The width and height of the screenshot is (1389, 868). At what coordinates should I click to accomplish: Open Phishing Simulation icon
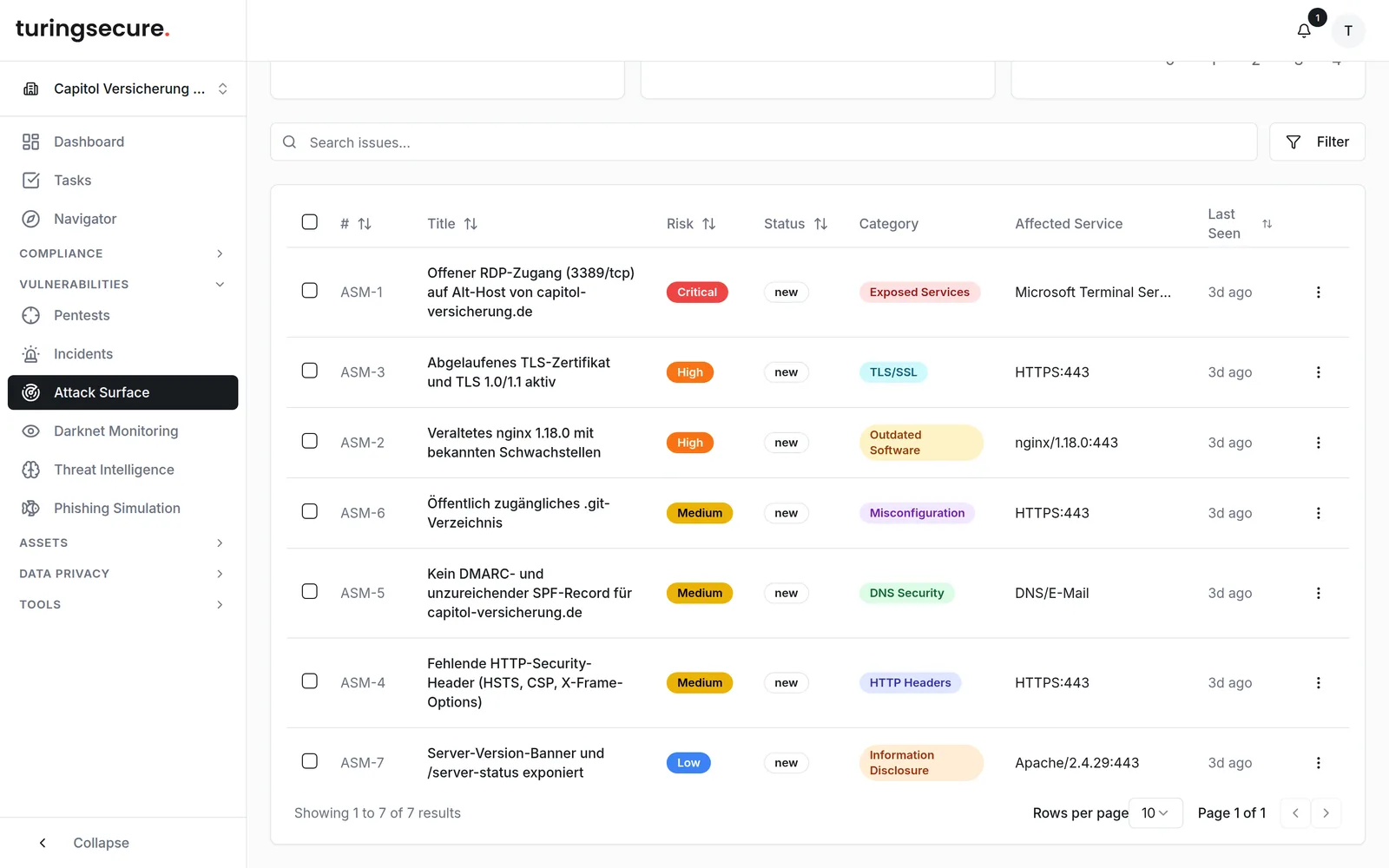31,509
